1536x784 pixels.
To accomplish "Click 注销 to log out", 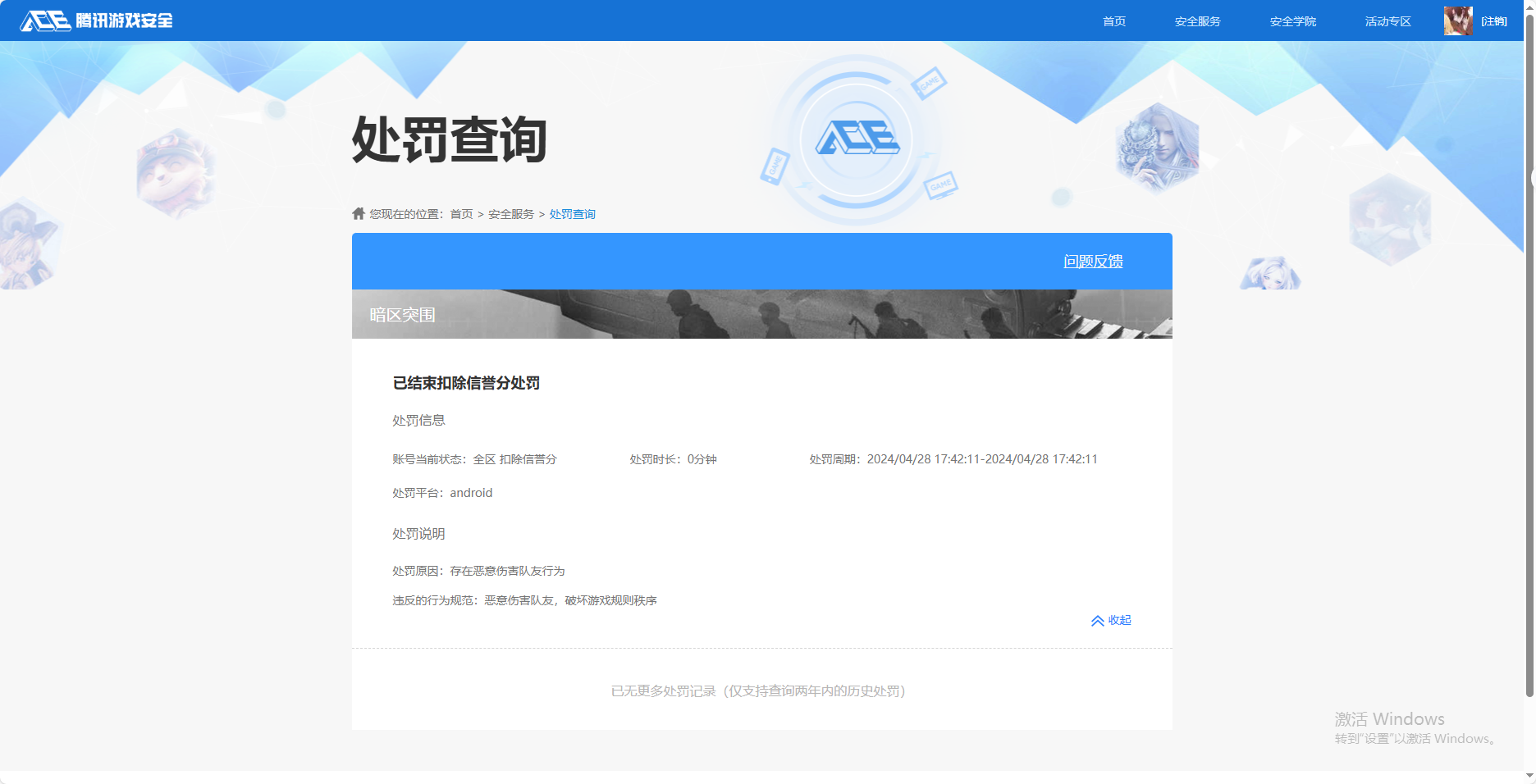I will 1495,21.
